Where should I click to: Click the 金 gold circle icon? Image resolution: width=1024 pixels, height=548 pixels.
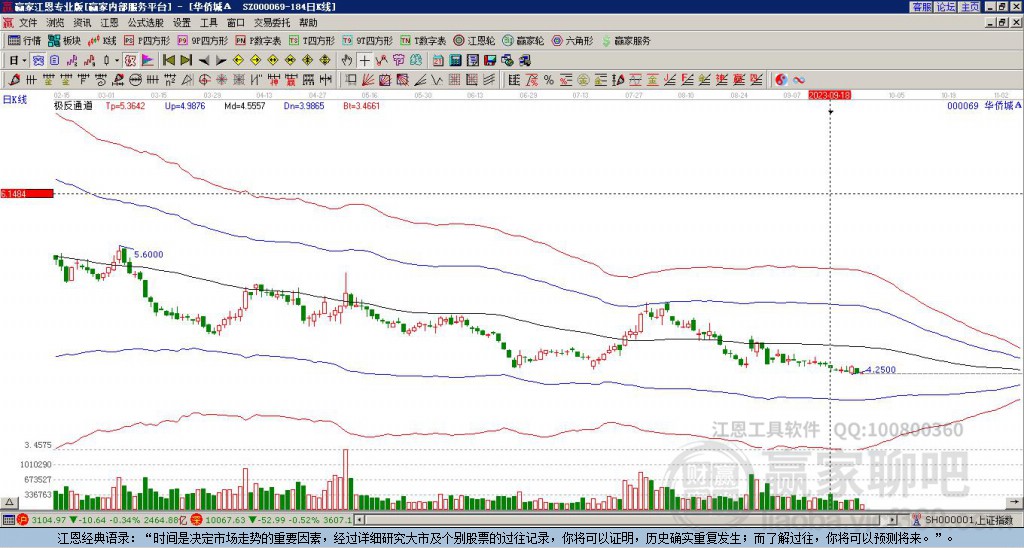coord(582,80)
